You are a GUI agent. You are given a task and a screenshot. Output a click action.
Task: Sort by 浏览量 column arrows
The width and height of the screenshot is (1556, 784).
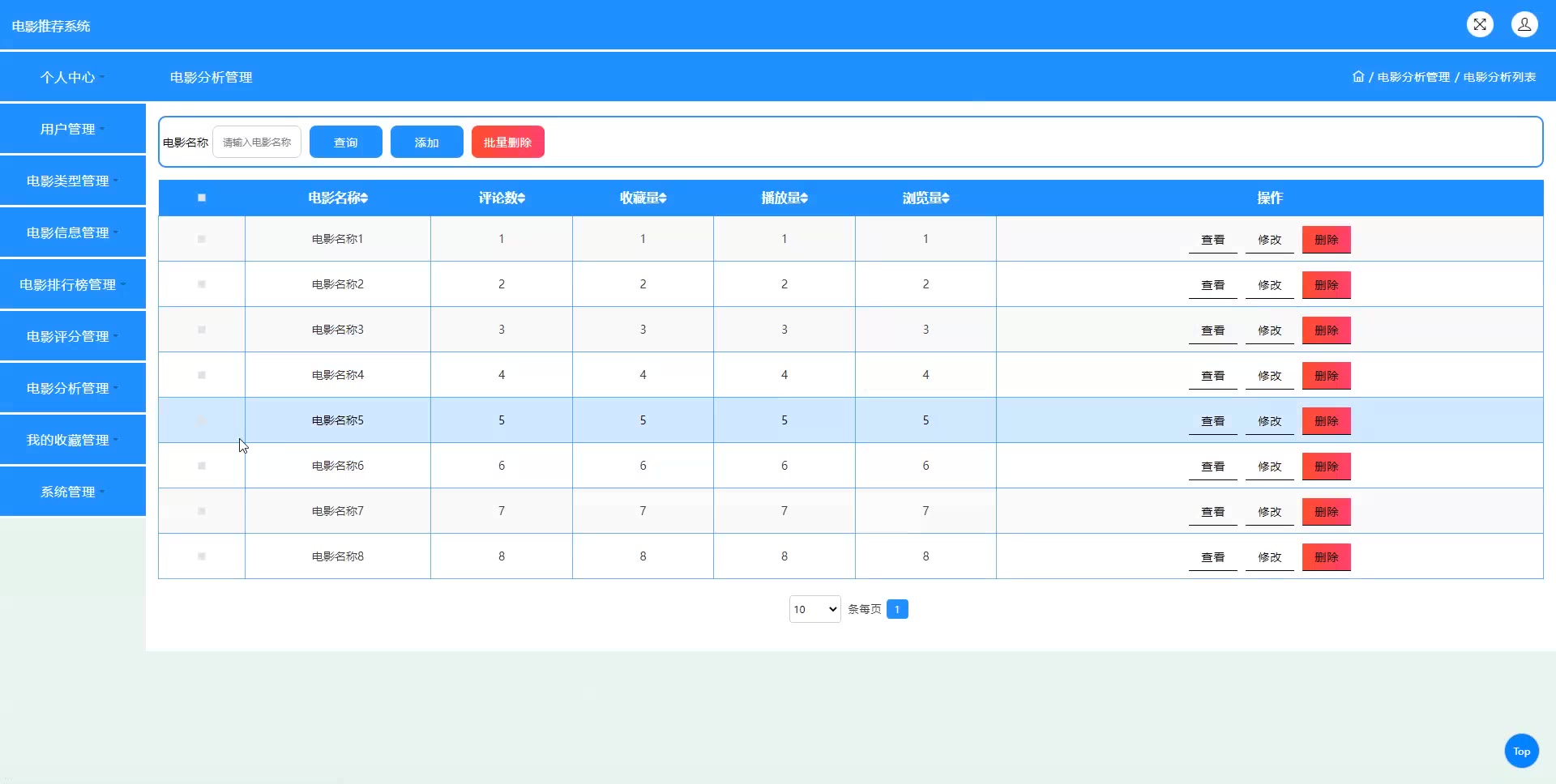tap(946, 198)
